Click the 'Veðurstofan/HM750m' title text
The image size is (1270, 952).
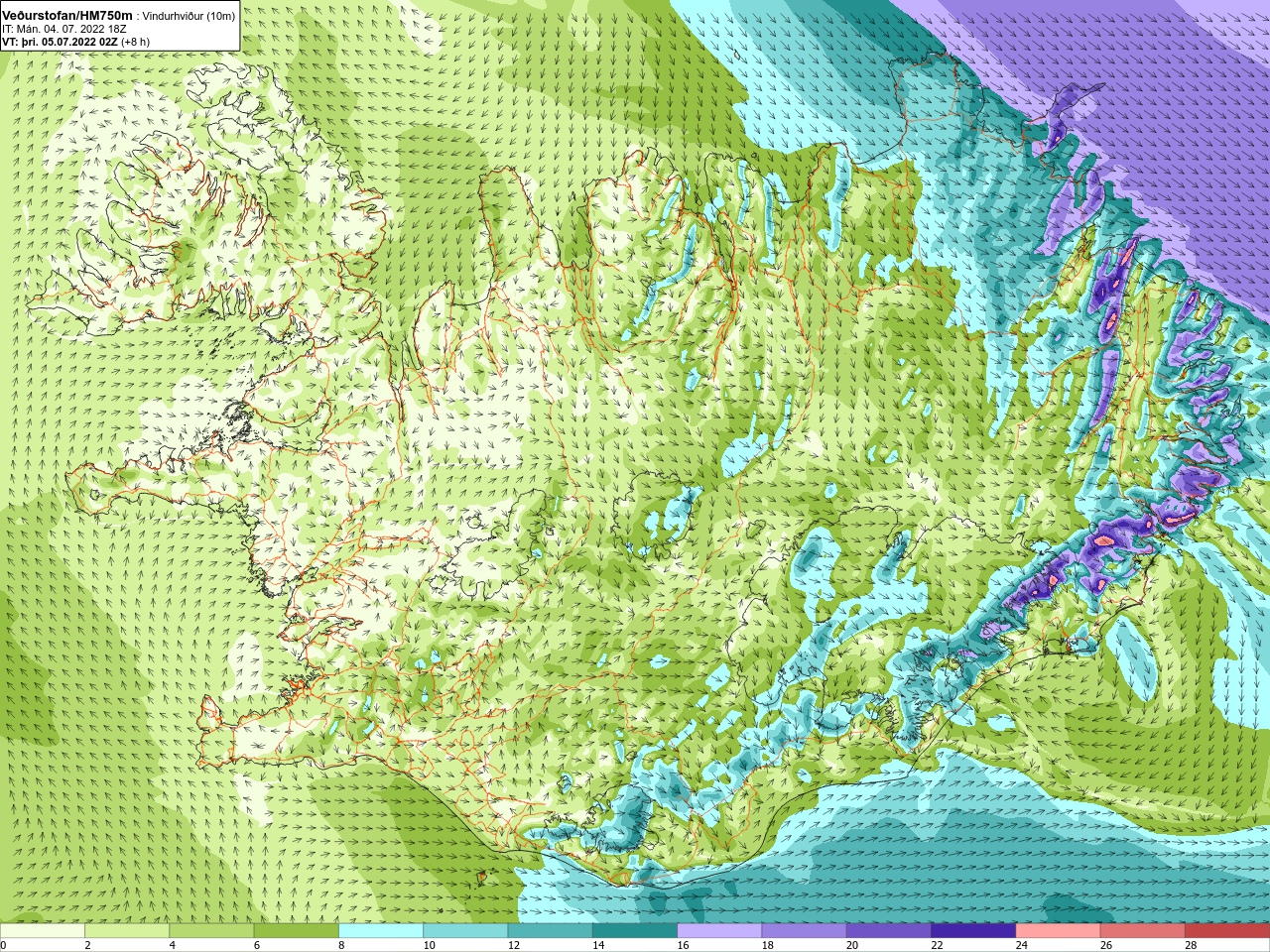click(x=67, y=16)
